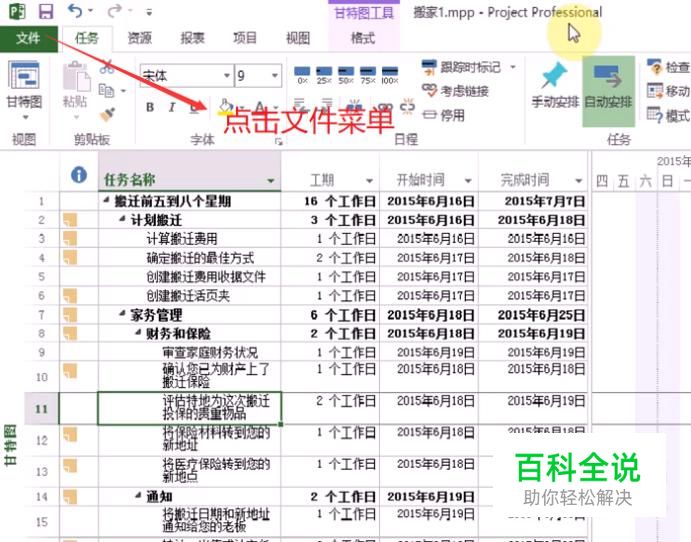Viewport: 691px width, 542px height.
Task: Switch to the Project ribbon tab
Action: coord(245,39)
